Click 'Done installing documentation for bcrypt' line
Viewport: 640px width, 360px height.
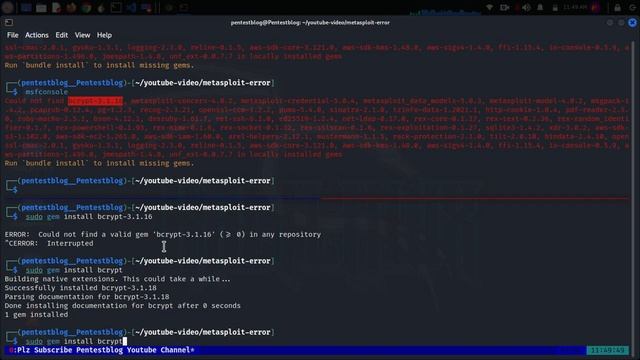coord(122,306)
